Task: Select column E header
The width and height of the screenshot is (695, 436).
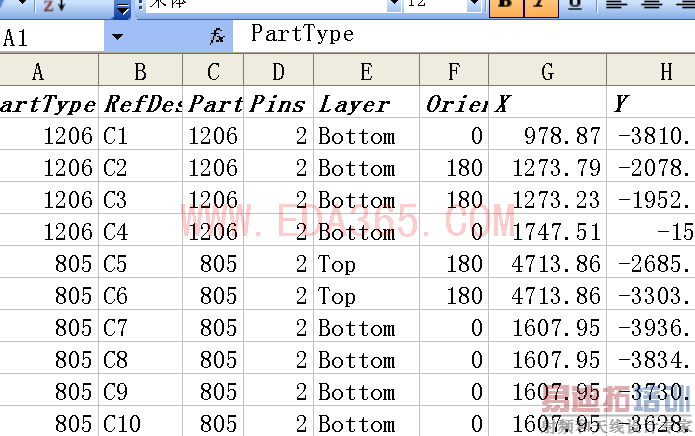Action: 366,71
